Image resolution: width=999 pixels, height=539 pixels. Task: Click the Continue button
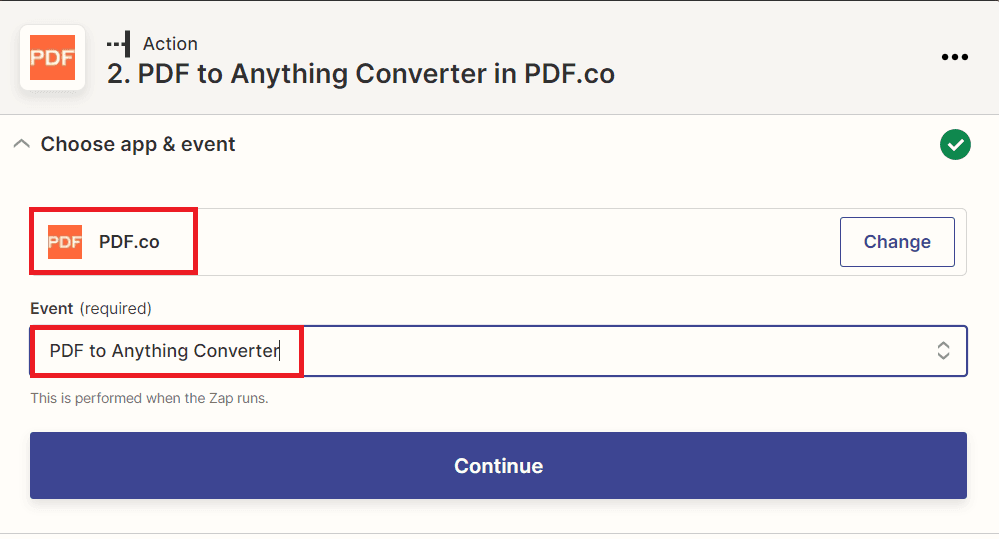tap(498, 465)
